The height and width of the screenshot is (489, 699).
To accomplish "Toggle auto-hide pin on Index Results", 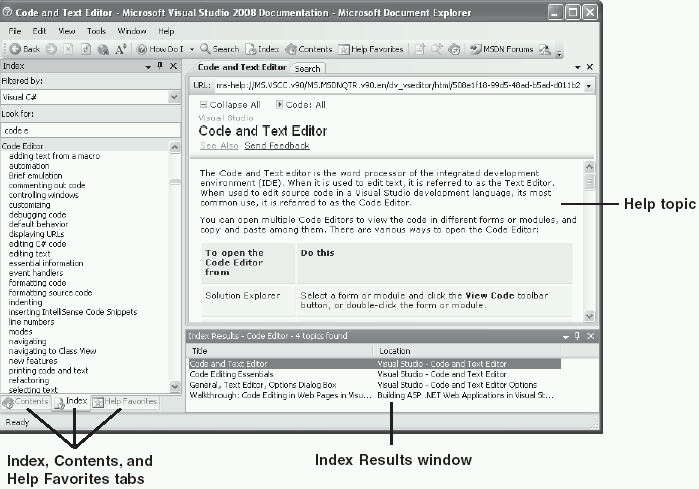I will (x=577, y=336).
